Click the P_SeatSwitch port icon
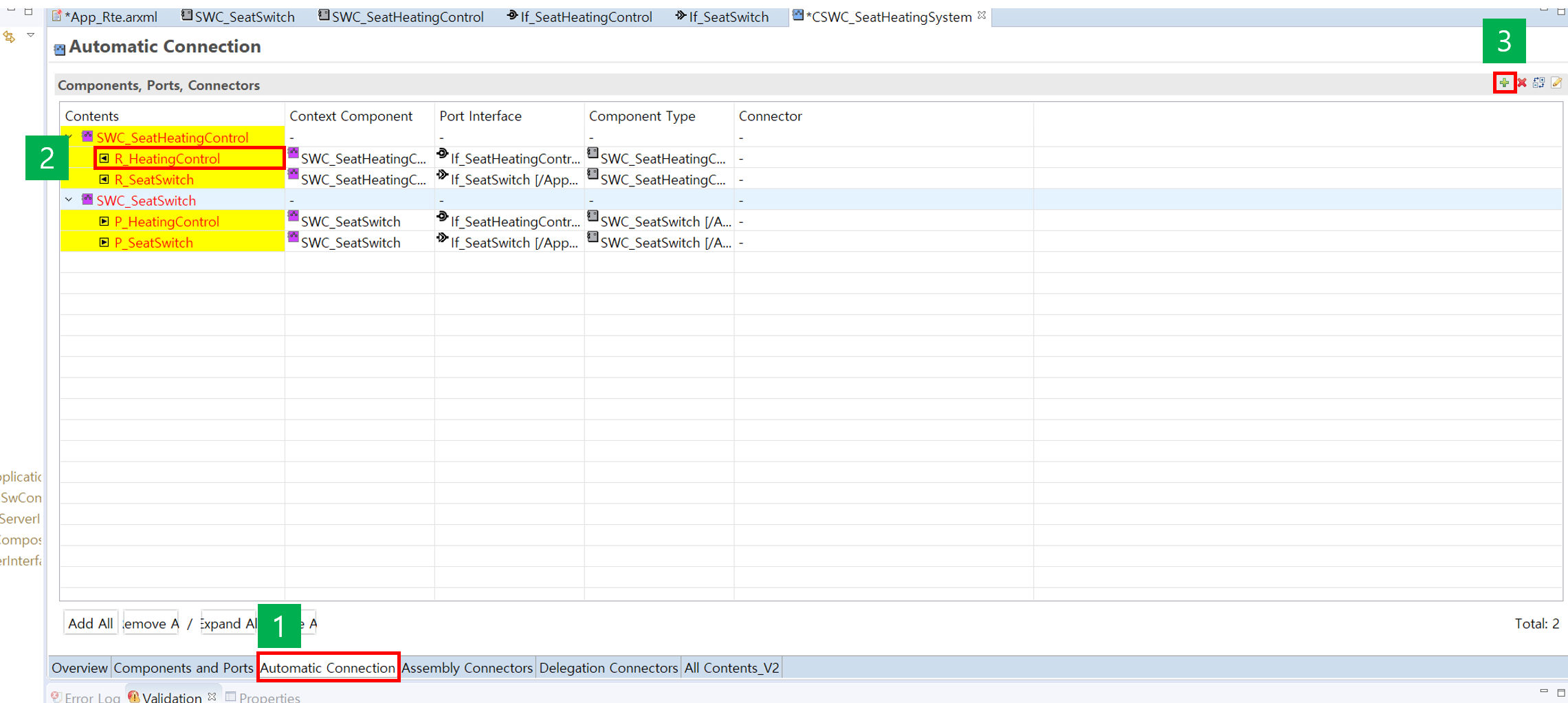Viewport: 1568px width, 703px height. (104, 243)
